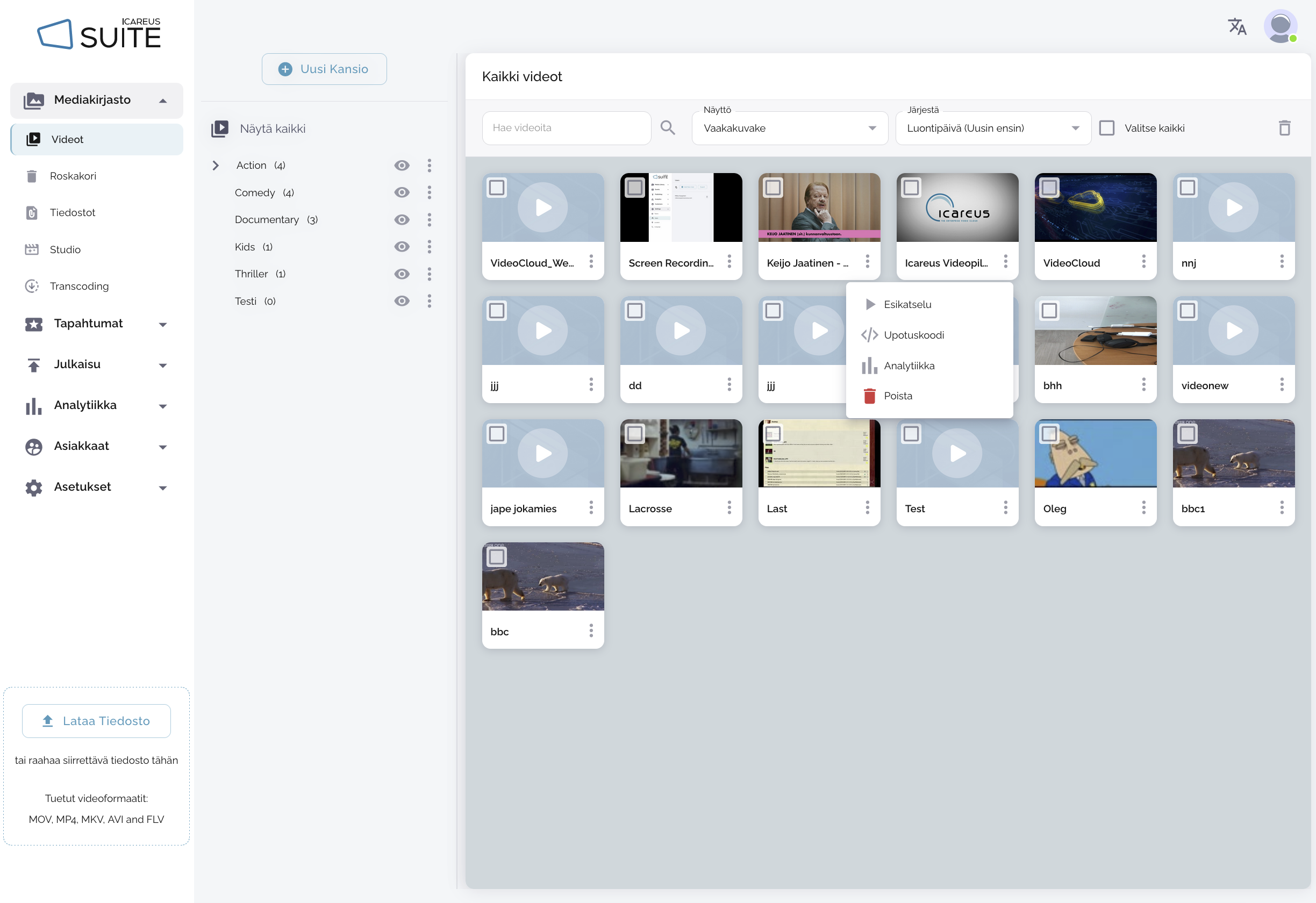Expand the Action folder chevron
This screenshot has height=903, width=1316.
(216, 166)
